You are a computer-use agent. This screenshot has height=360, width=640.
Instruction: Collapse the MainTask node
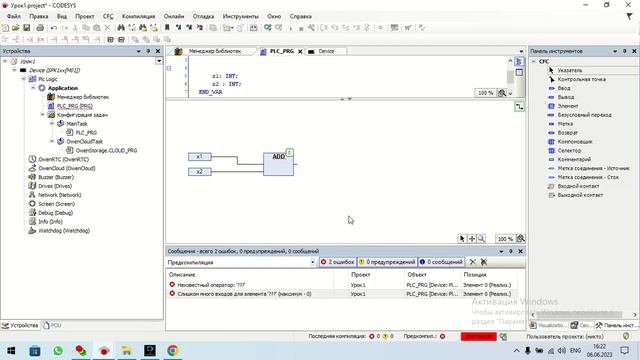52,124
